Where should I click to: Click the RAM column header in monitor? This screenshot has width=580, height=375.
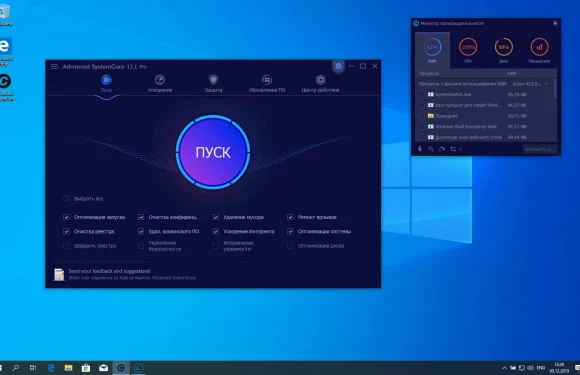click(512, 74)
